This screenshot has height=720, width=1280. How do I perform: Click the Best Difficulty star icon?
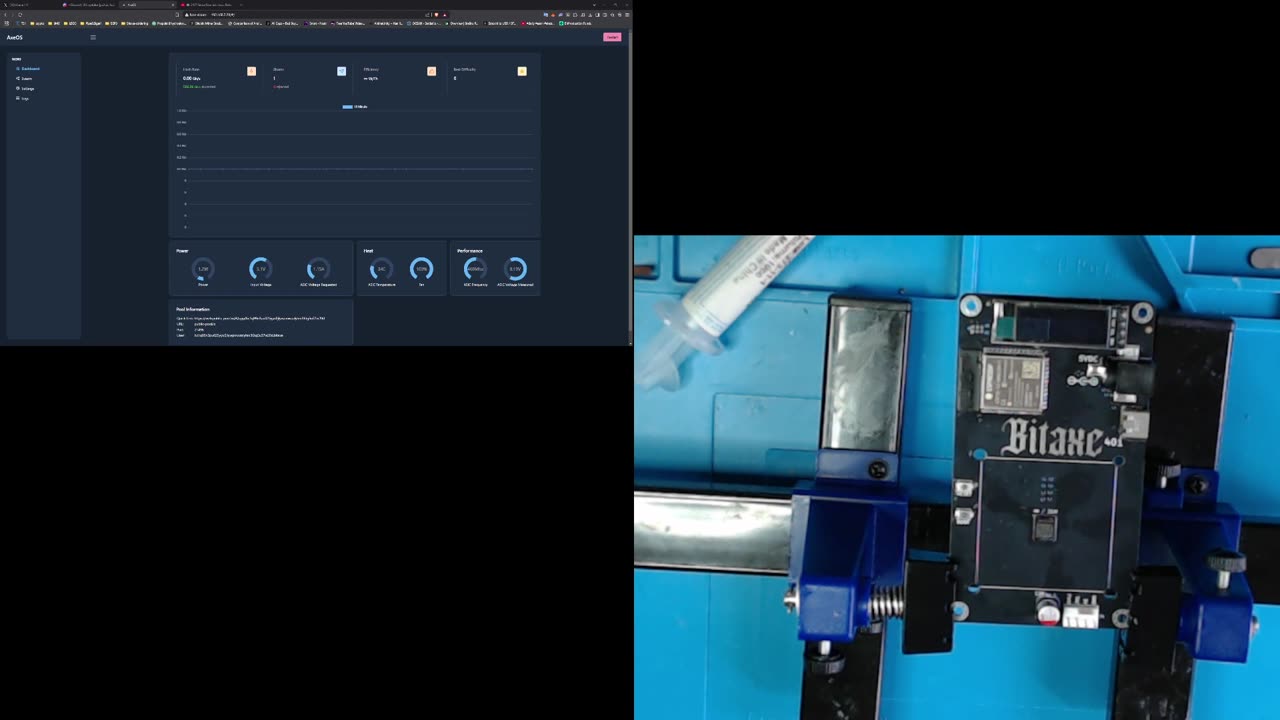[522, 71]
